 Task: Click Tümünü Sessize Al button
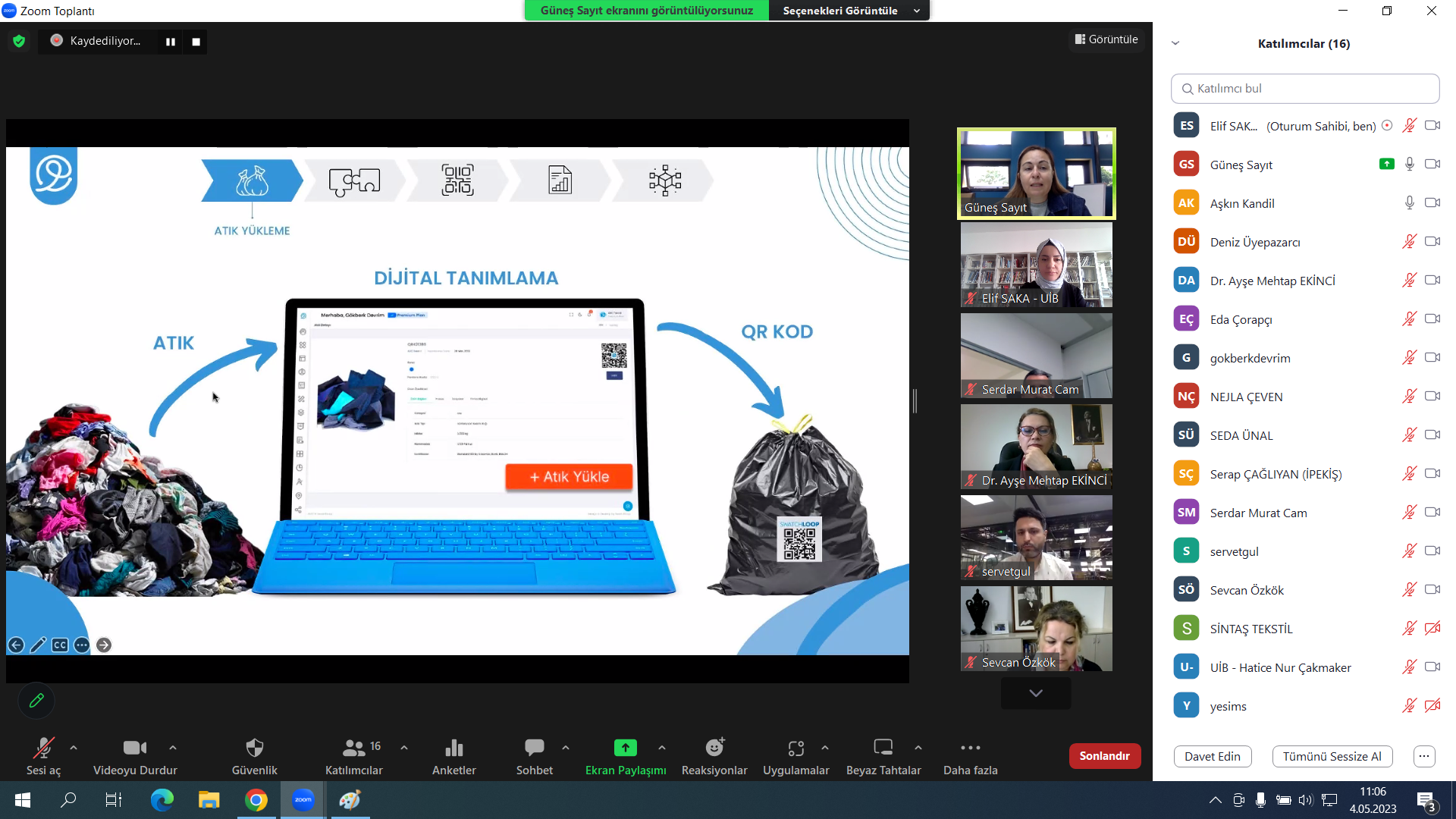[1332, 756]
